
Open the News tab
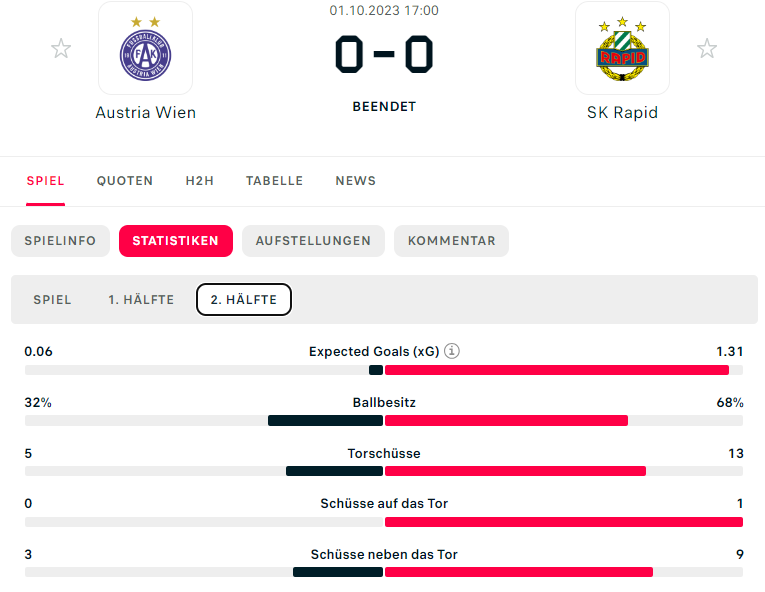(356, 181)
